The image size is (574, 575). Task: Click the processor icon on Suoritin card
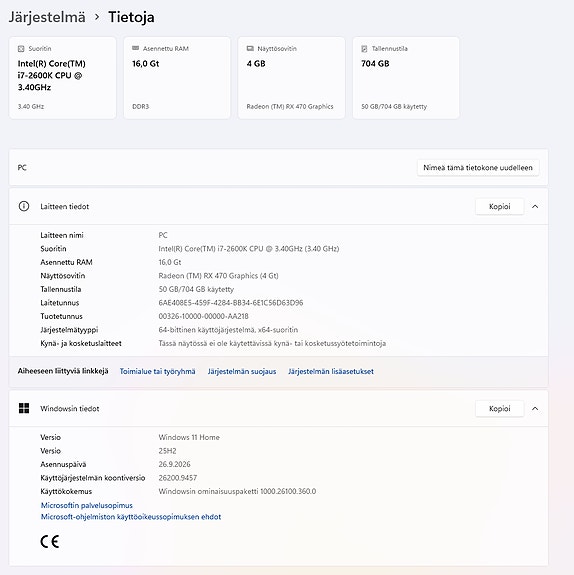click(21, 49)
